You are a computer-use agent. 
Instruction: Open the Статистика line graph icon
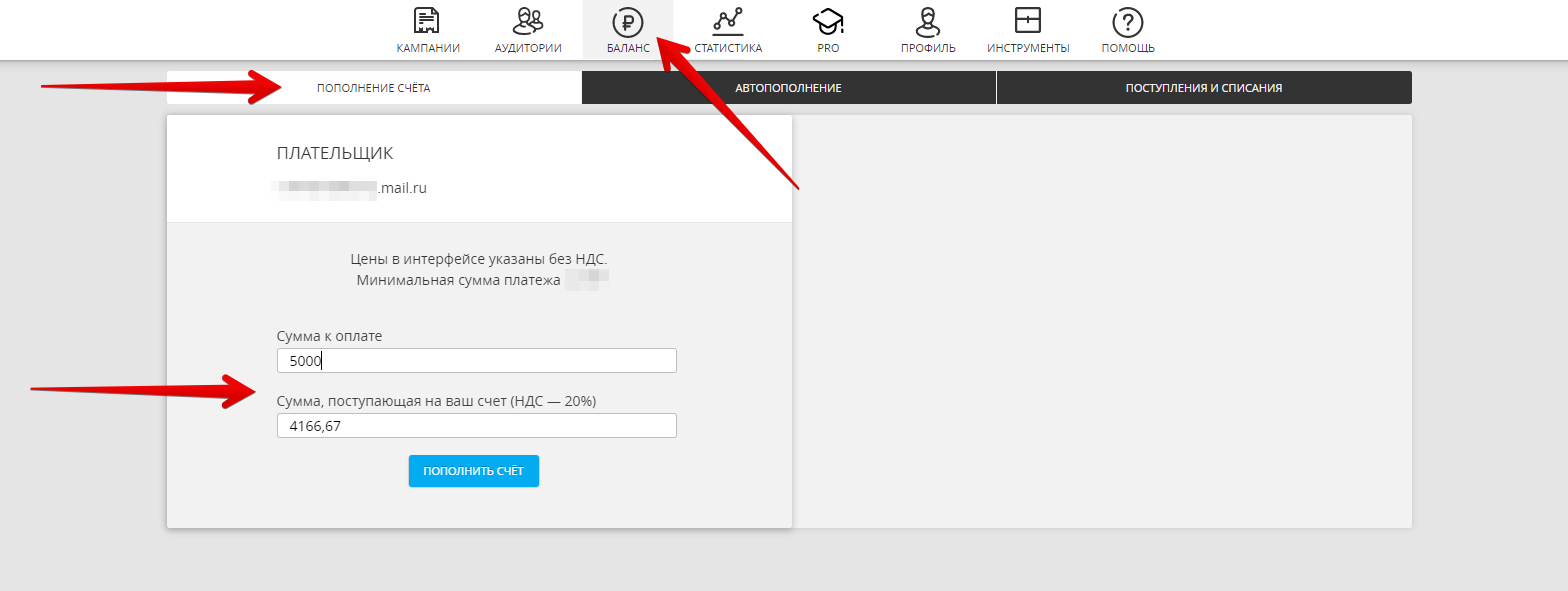tap(728, 21)
